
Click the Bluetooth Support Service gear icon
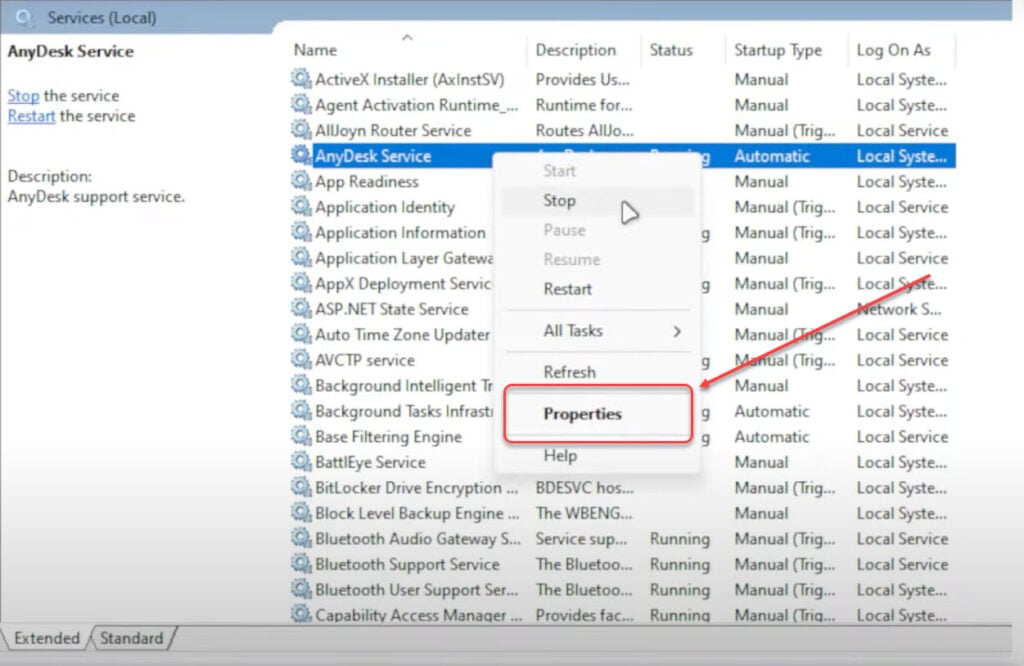point(301,564)
